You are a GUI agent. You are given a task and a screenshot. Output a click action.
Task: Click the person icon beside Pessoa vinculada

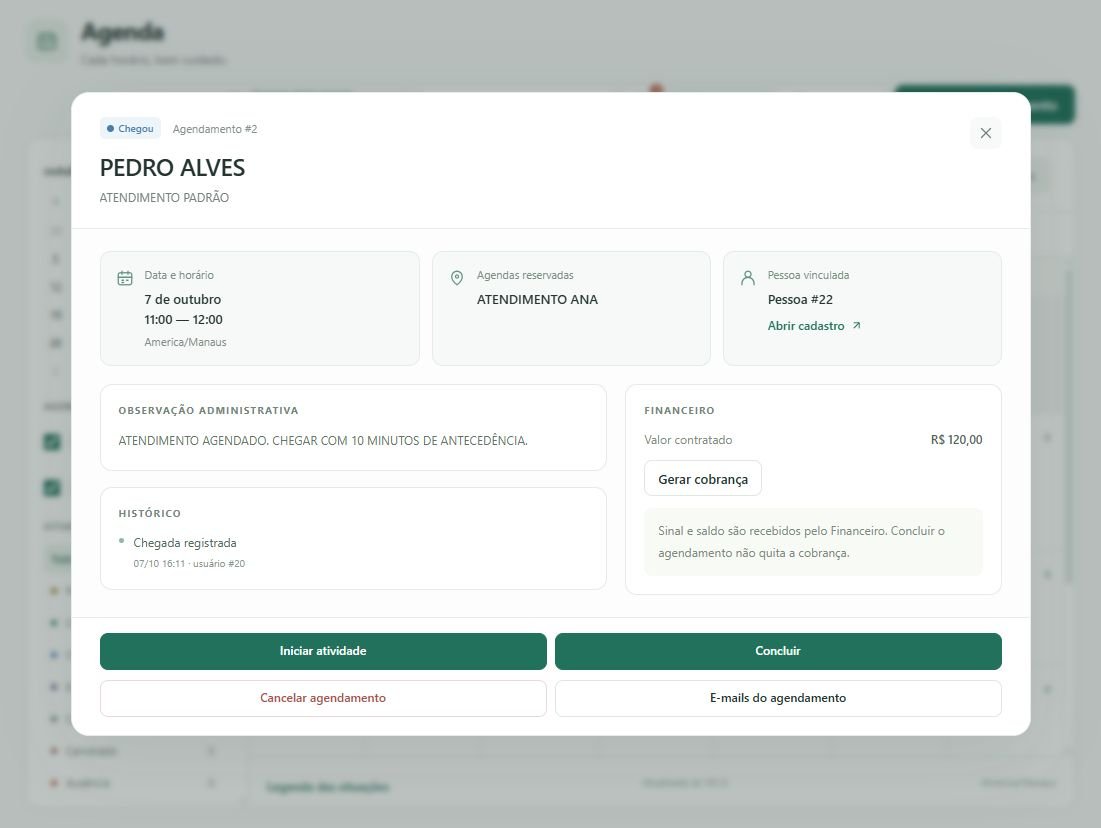pos(748,278)
